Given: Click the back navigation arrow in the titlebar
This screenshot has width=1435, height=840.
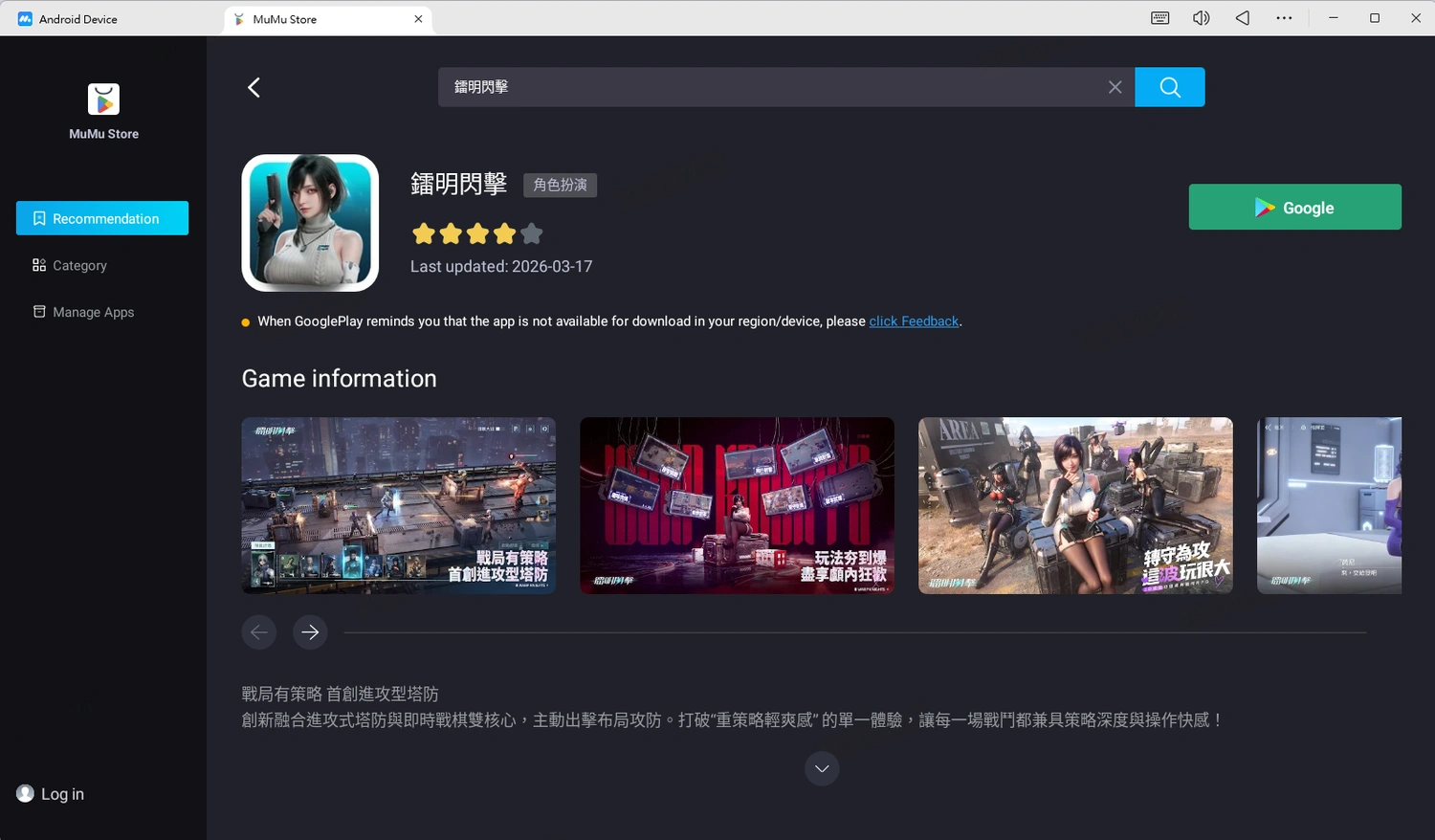Looking at the screenshot, I should point(1242,18).
